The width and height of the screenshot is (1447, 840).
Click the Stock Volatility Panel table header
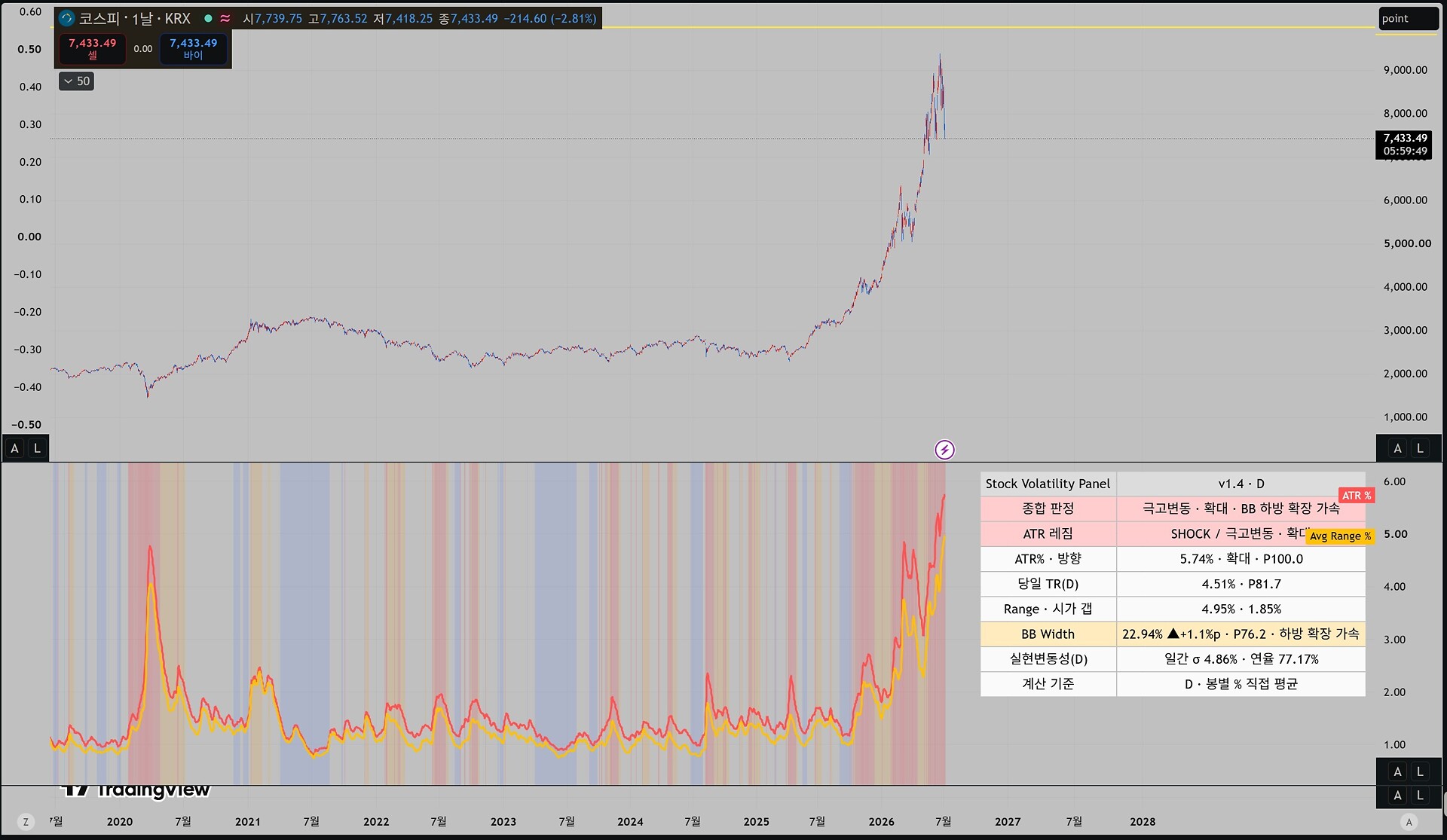click(1048, 484)
